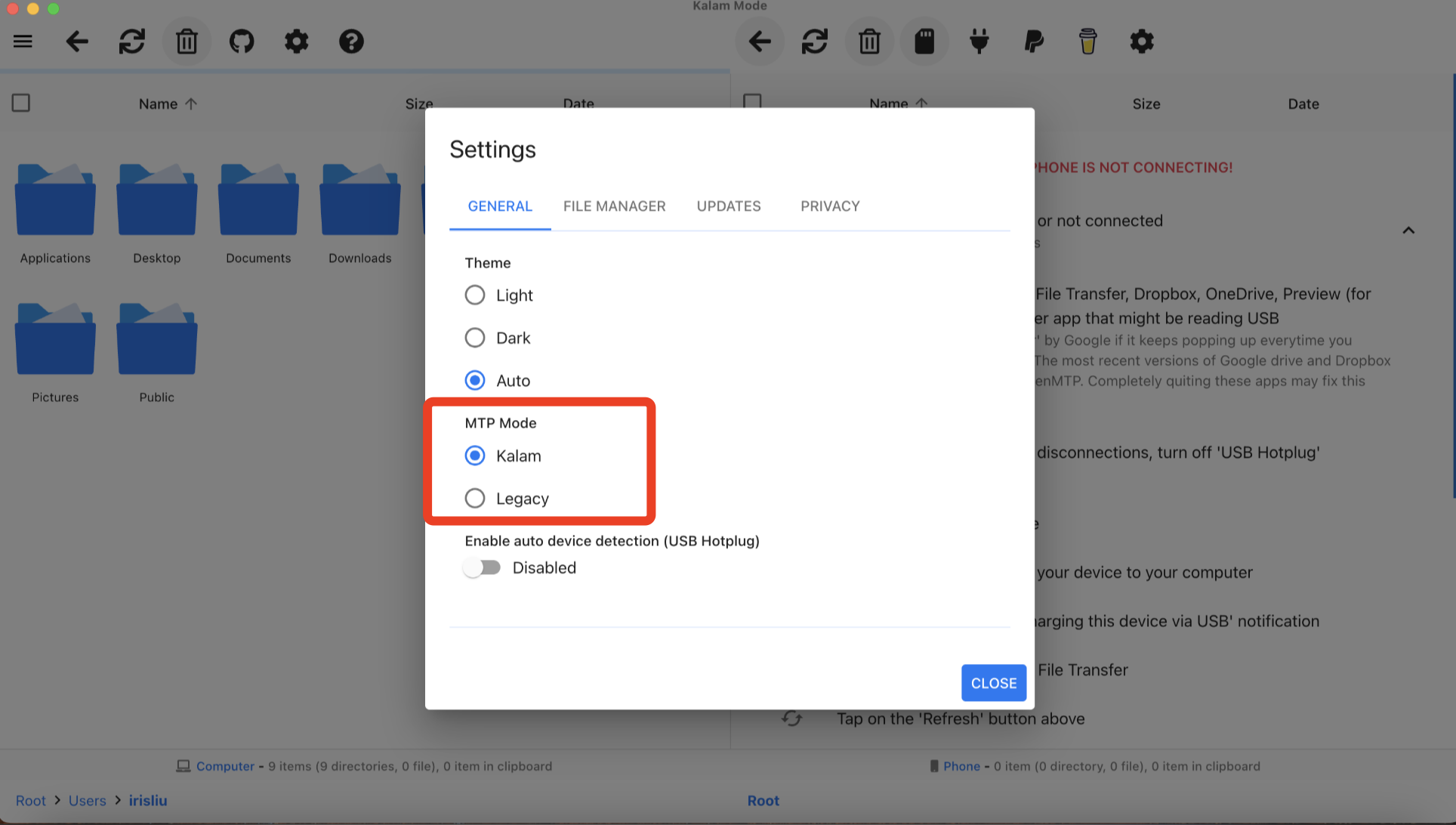Screen dimensions: 1456x825
Task: Switch to the Updates tab
Action: coord(729,206)
